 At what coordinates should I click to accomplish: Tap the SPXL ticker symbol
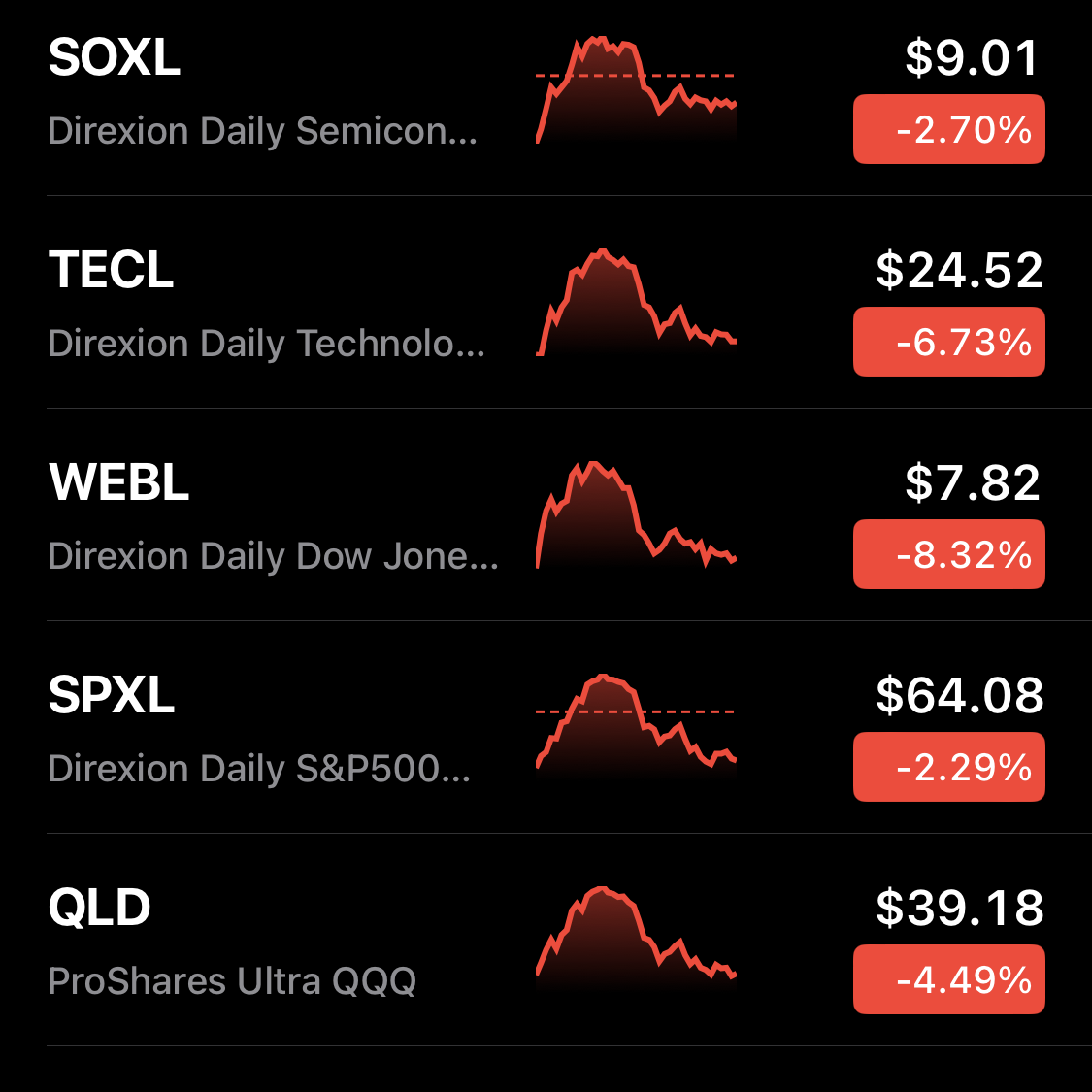[112, 695]
